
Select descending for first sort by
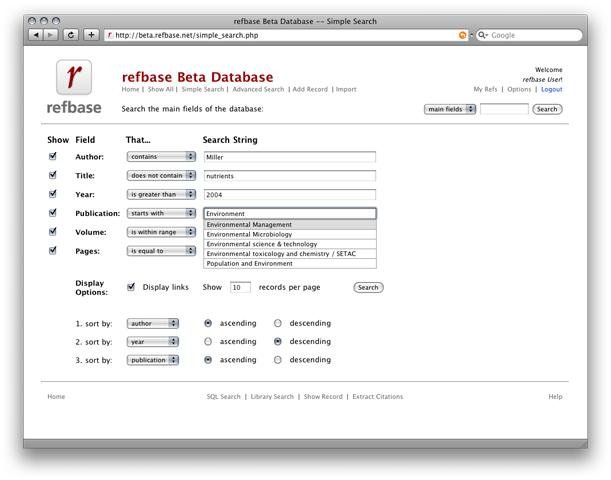click(x=277, y=323)
